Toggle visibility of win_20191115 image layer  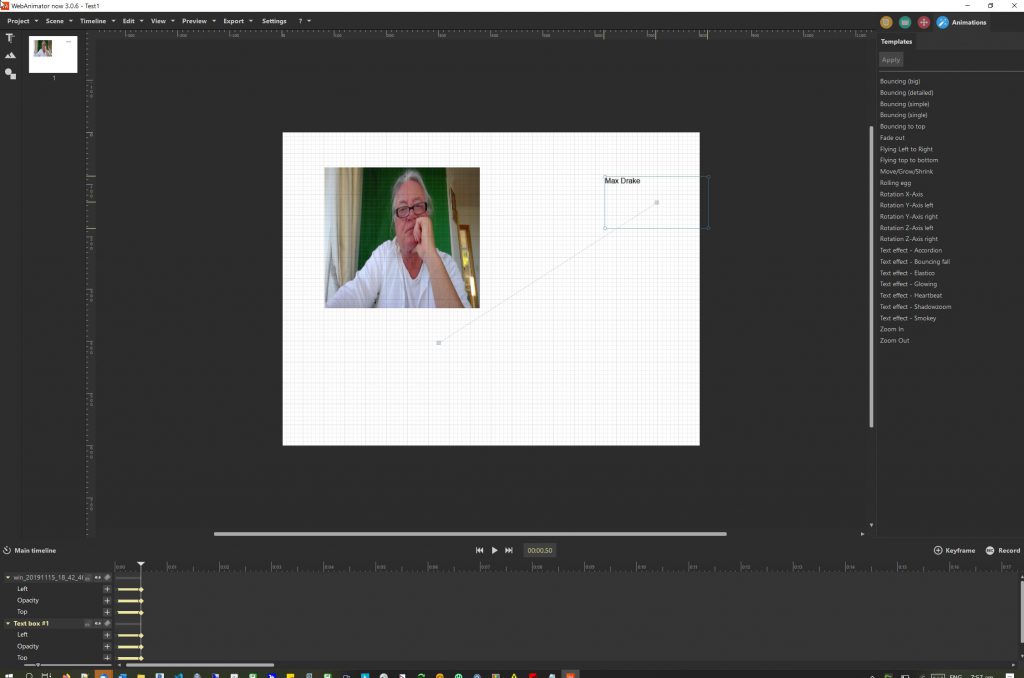coord(98,577)
